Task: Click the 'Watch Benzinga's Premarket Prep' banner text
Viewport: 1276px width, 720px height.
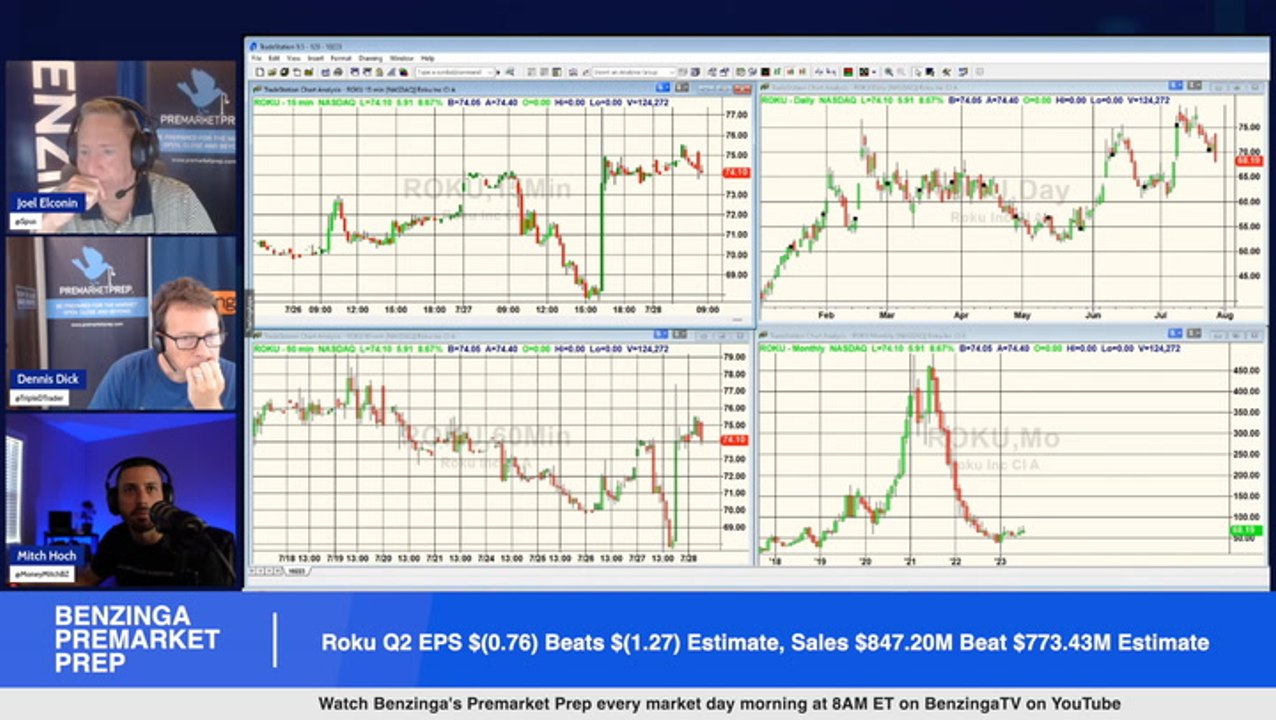Action: [719, 704]
